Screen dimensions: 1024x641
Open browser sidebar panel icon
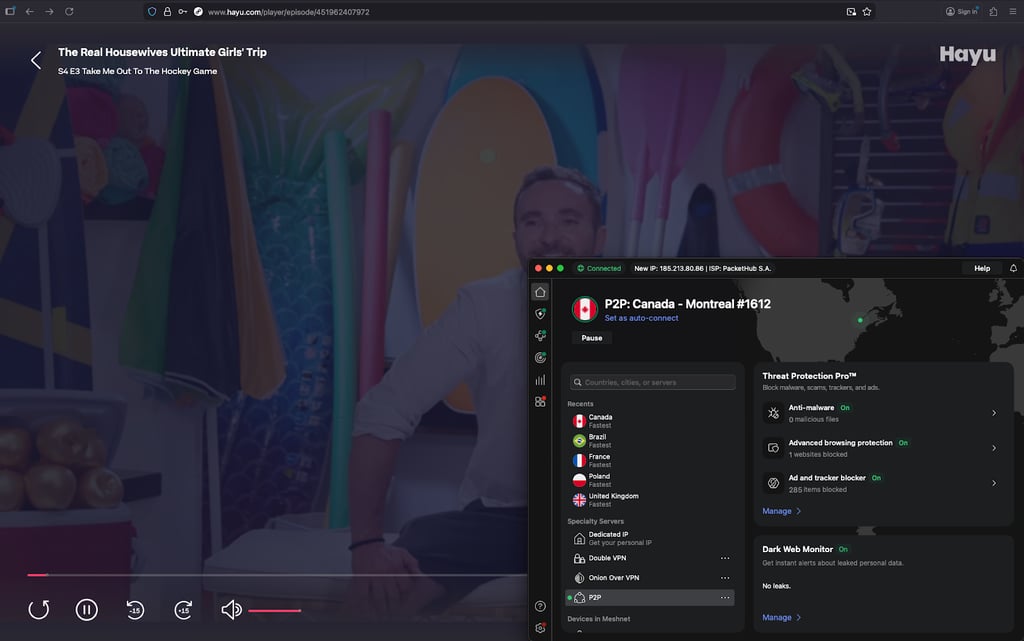coord(10,12)
